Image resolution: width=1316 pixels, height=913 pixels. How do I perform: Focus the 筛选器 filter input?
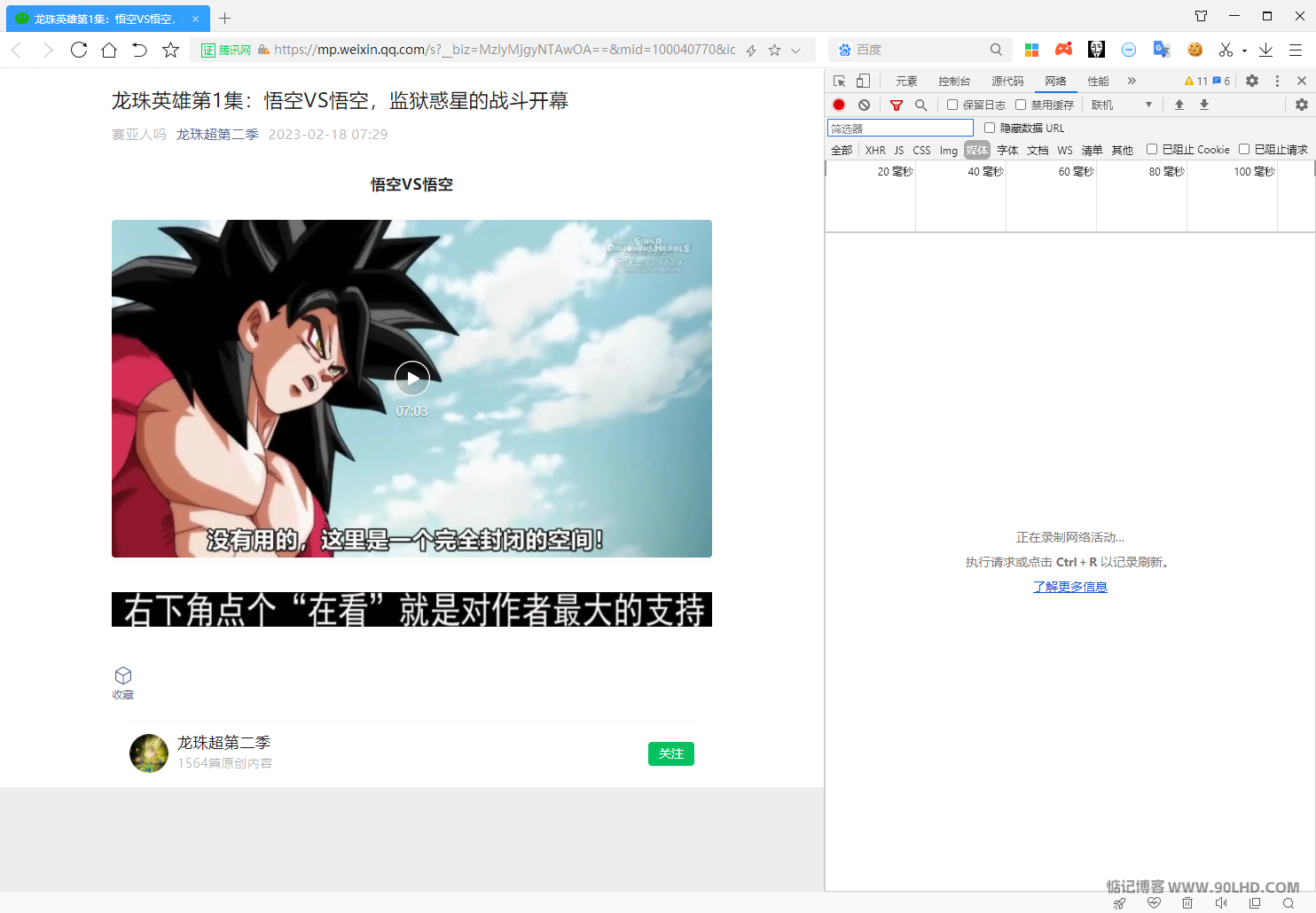[x=900, y=129]
